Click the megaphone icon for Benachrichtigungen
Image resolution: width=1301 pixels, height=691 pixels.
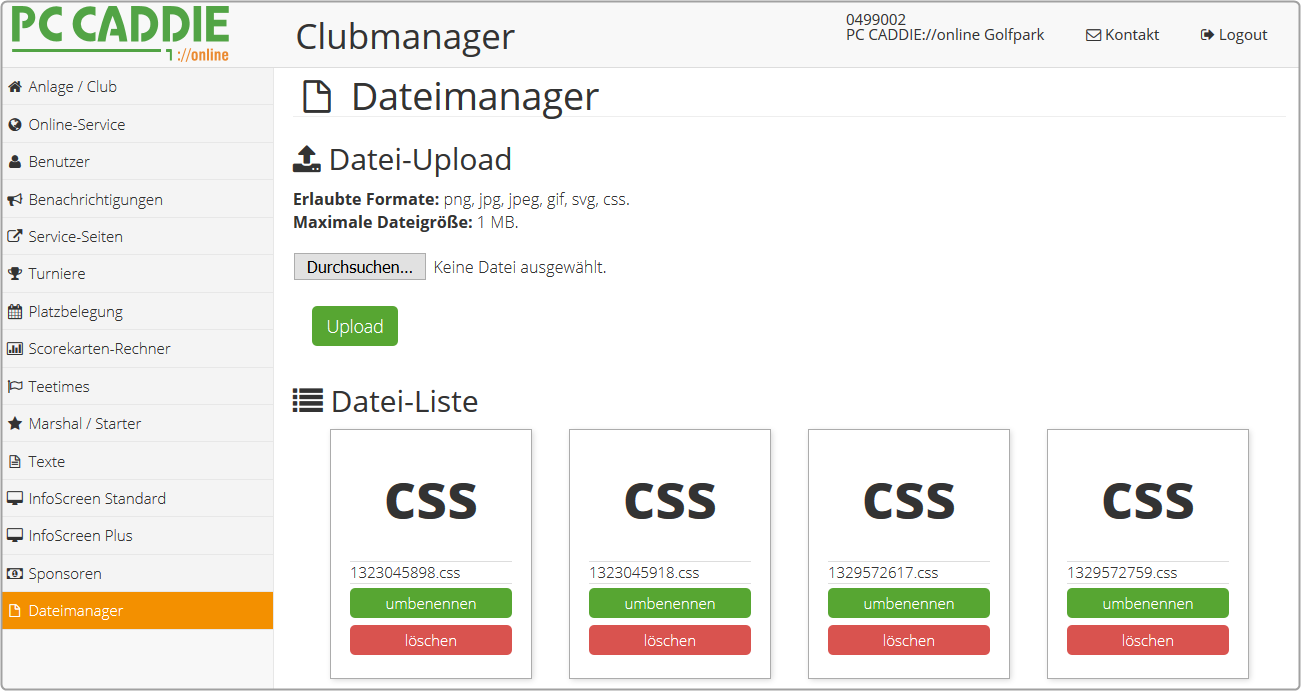[15, 200]
